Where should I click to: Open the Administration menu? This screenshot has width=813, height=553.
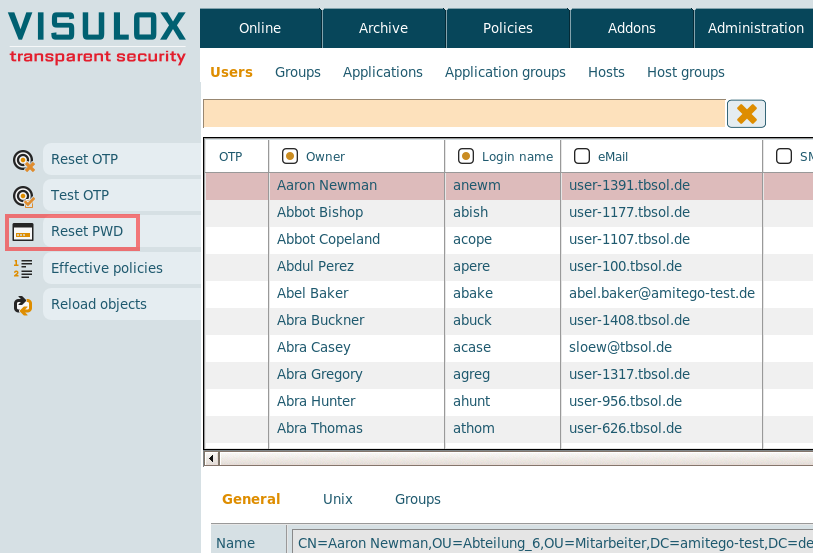(x=755, y=28)
